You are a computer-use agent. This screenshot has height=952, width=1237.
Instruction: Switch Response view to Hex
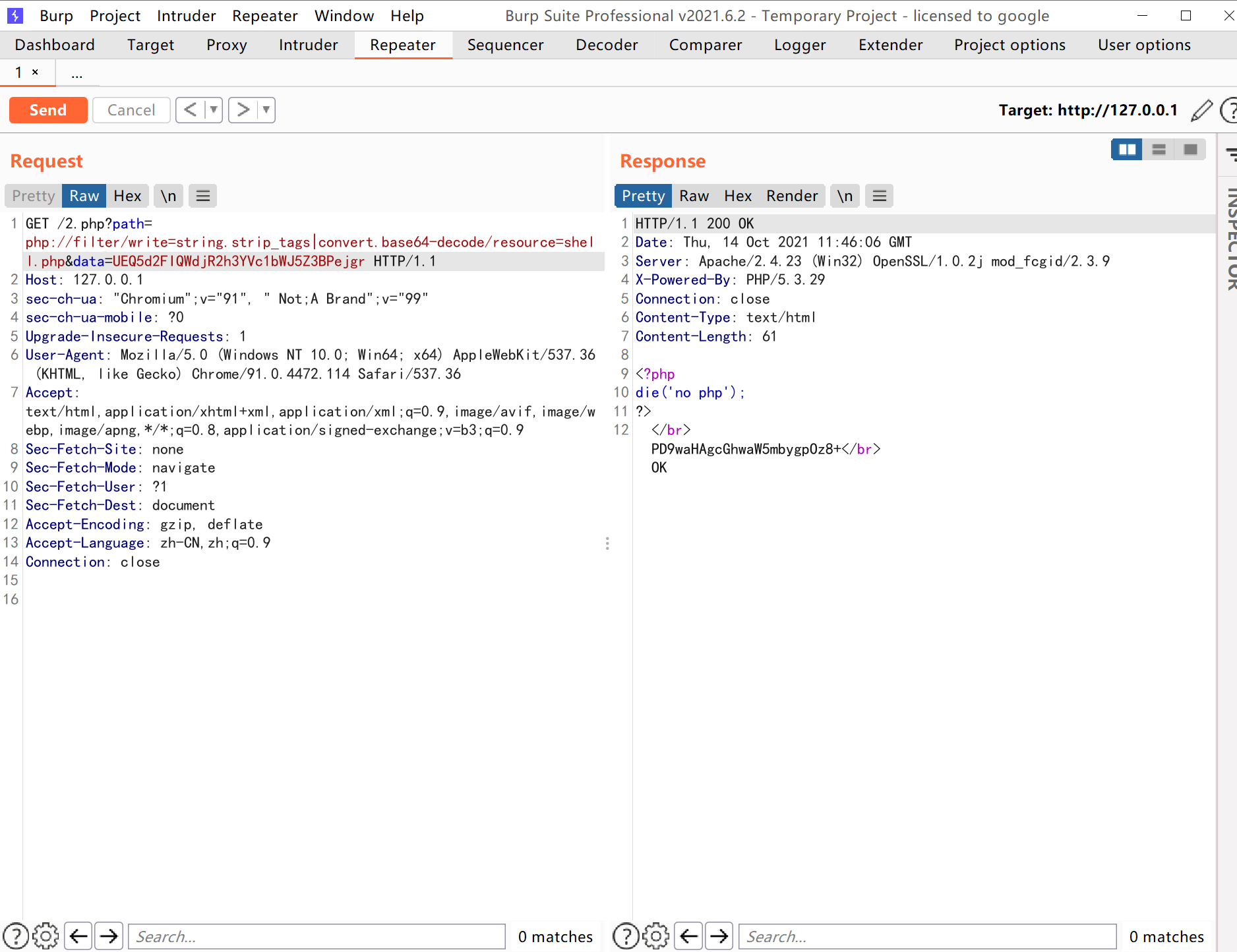738,196
